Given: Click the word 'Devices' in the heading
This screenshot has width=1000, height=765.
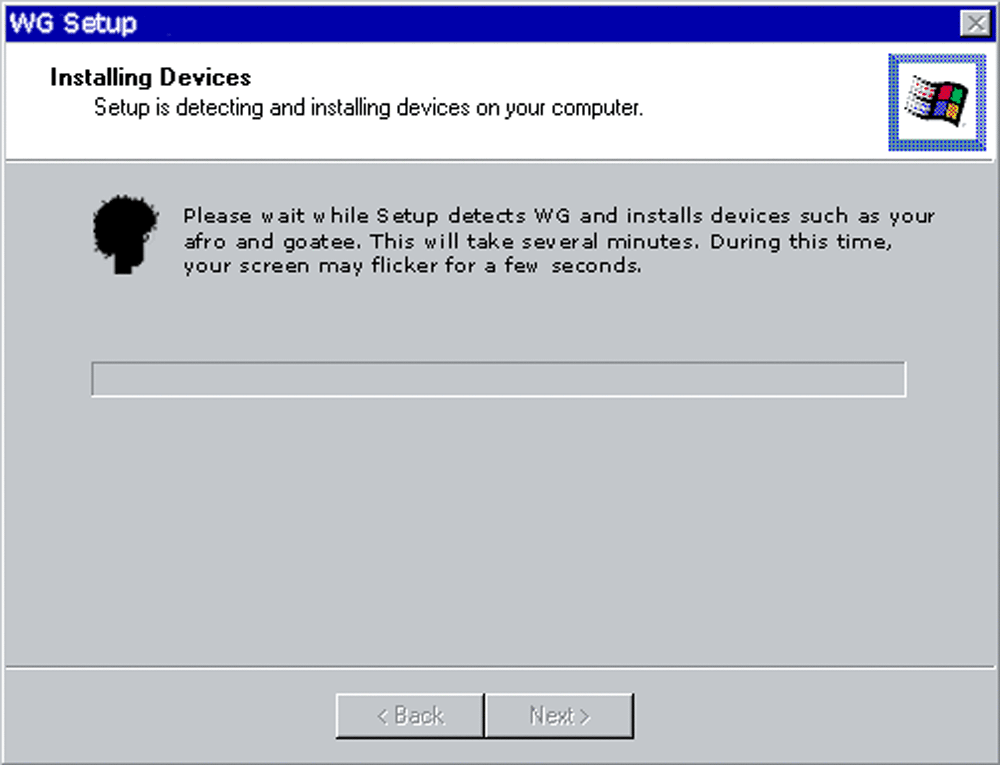Looking at the screenshot, I should [x=205, y=77].
